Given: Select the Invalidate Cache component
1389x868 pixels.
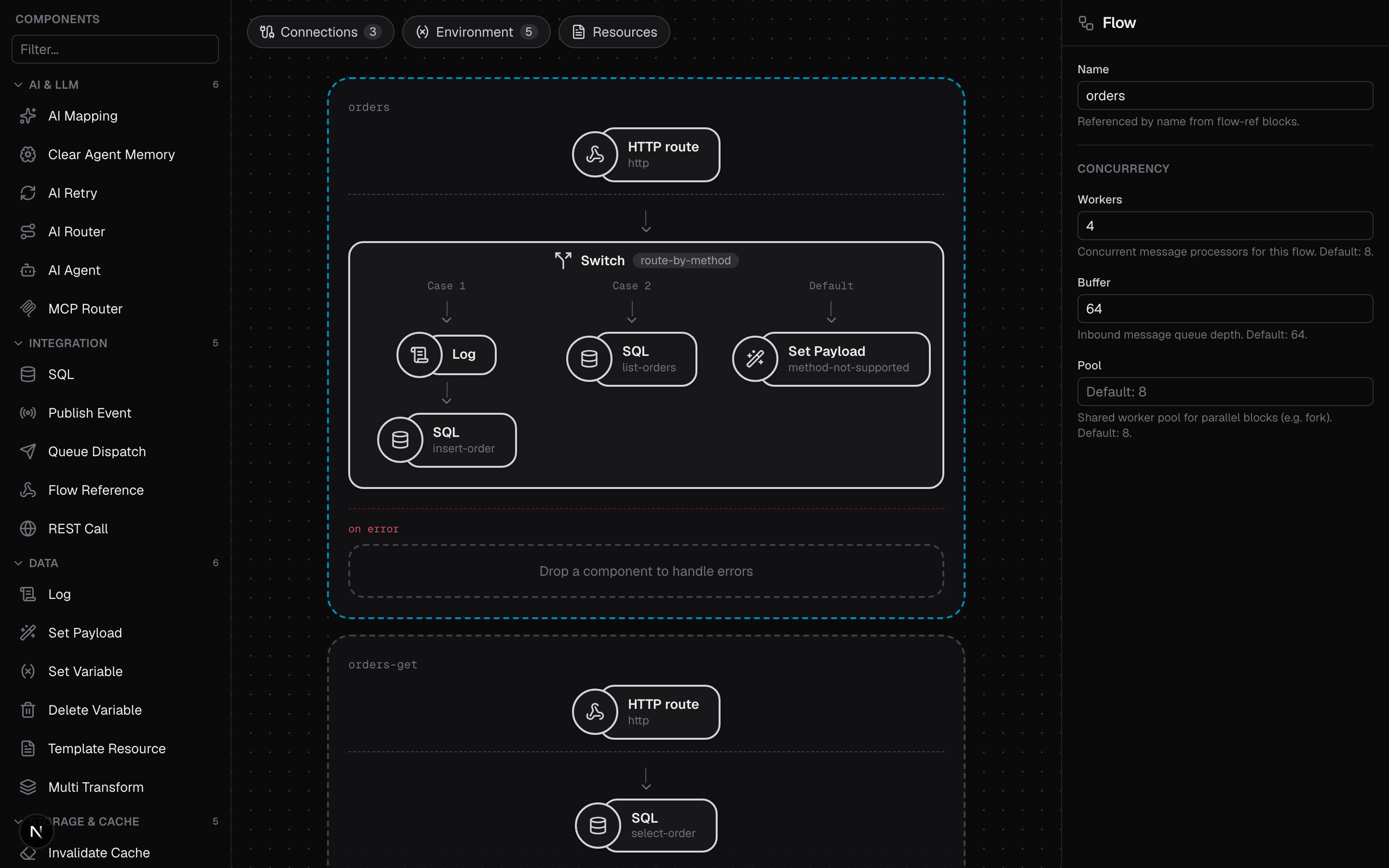Looking at the screenshot, I should (115, 853).
